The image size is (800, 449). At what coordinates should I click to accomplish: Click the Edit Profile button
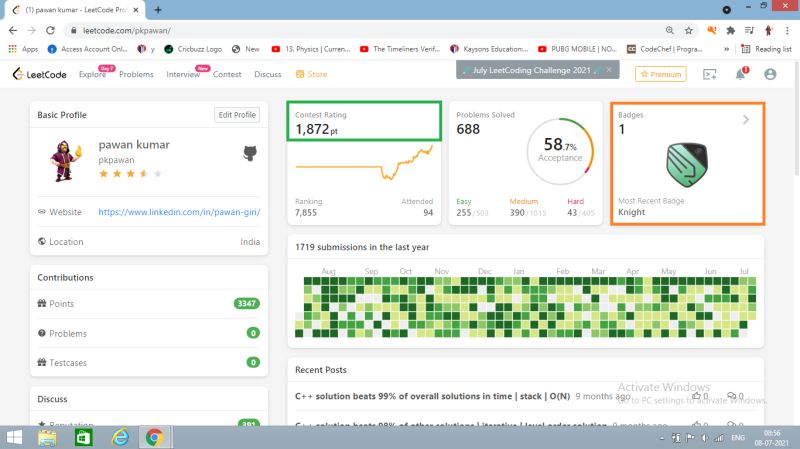(237, 115)
